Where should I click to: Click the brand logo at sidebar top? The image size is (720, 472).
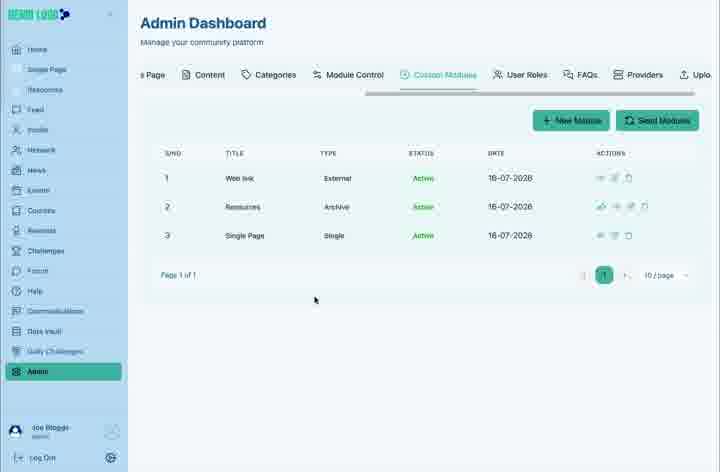click(39, 14)
